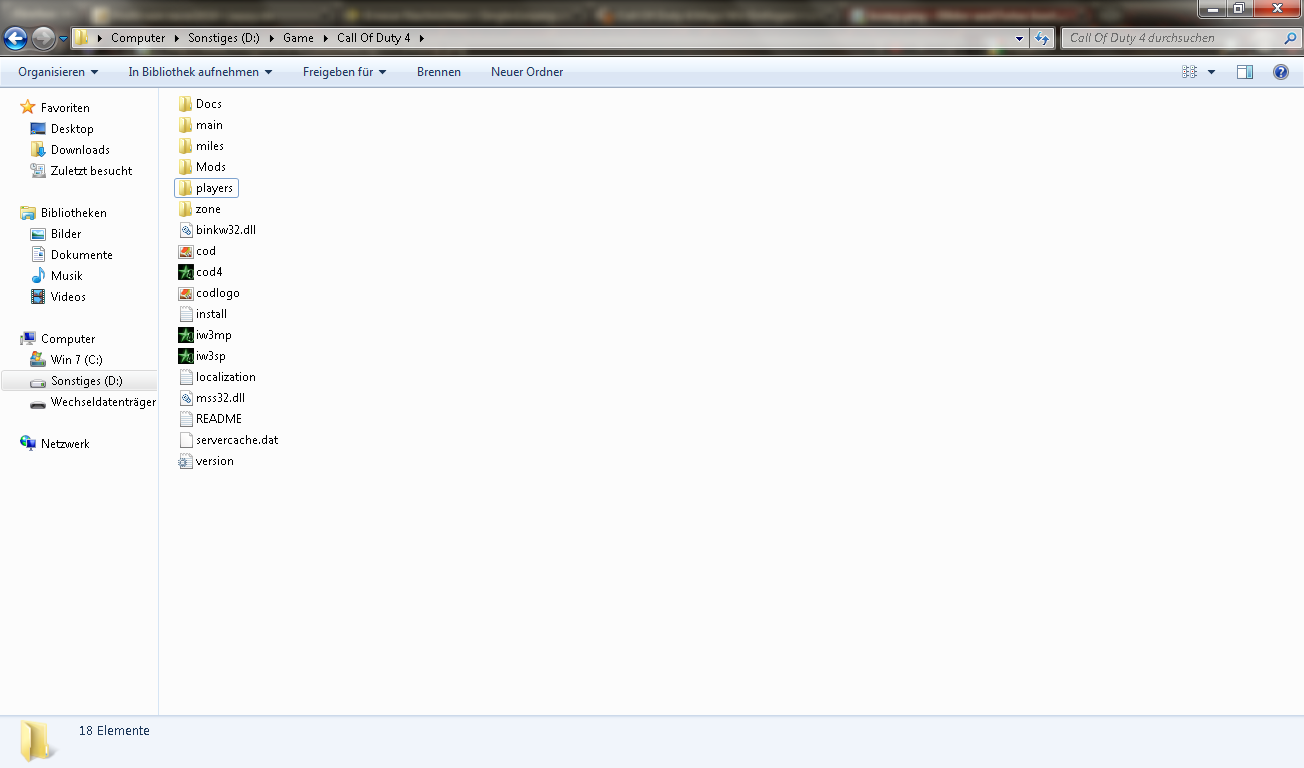Select the iw3sp executable icon

click(x=186, y=356)
